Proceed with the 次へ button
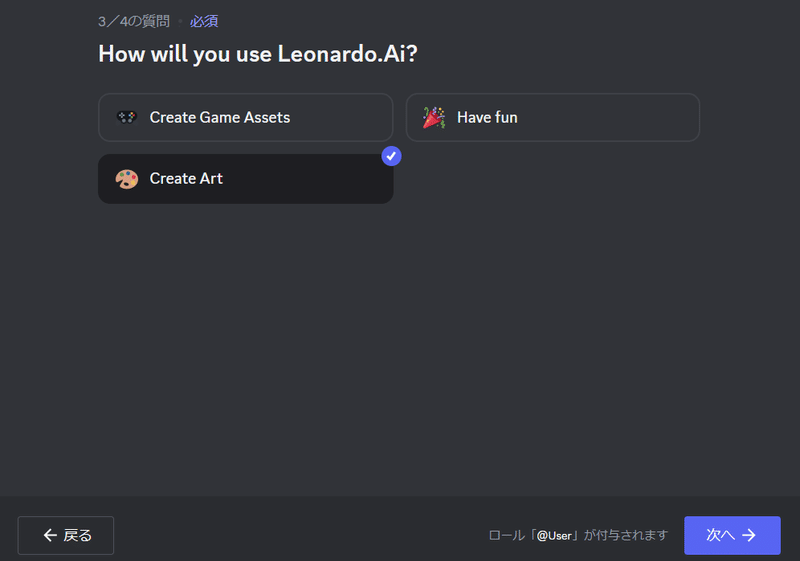 coord(732,535)
